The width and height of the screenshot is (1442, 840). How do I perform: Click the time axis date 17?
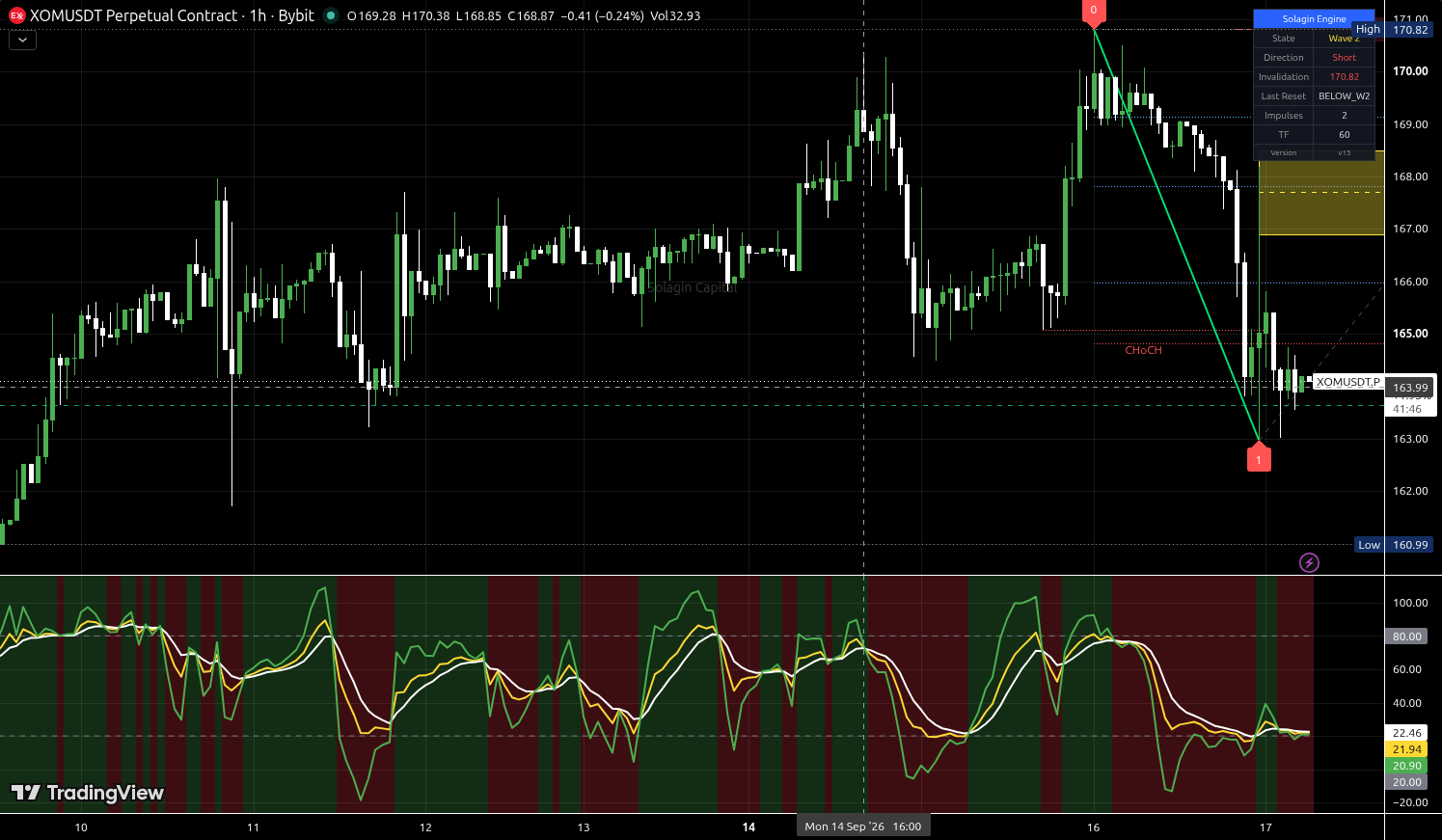(1265, 827)
